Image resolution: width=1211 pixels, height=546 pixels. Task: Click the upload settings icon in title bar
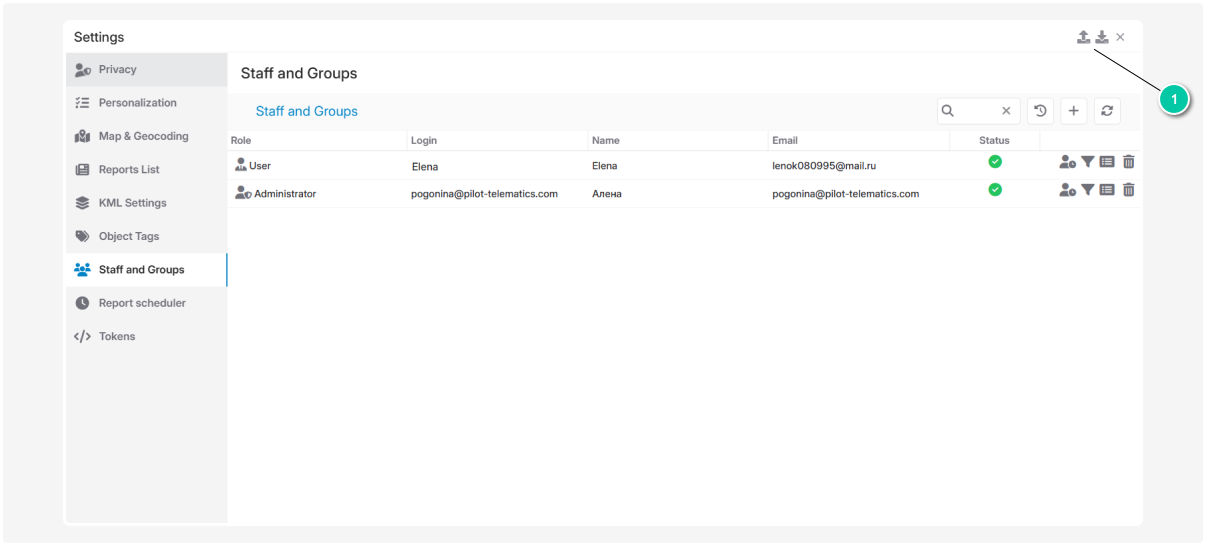click(x=1083, y=37)
